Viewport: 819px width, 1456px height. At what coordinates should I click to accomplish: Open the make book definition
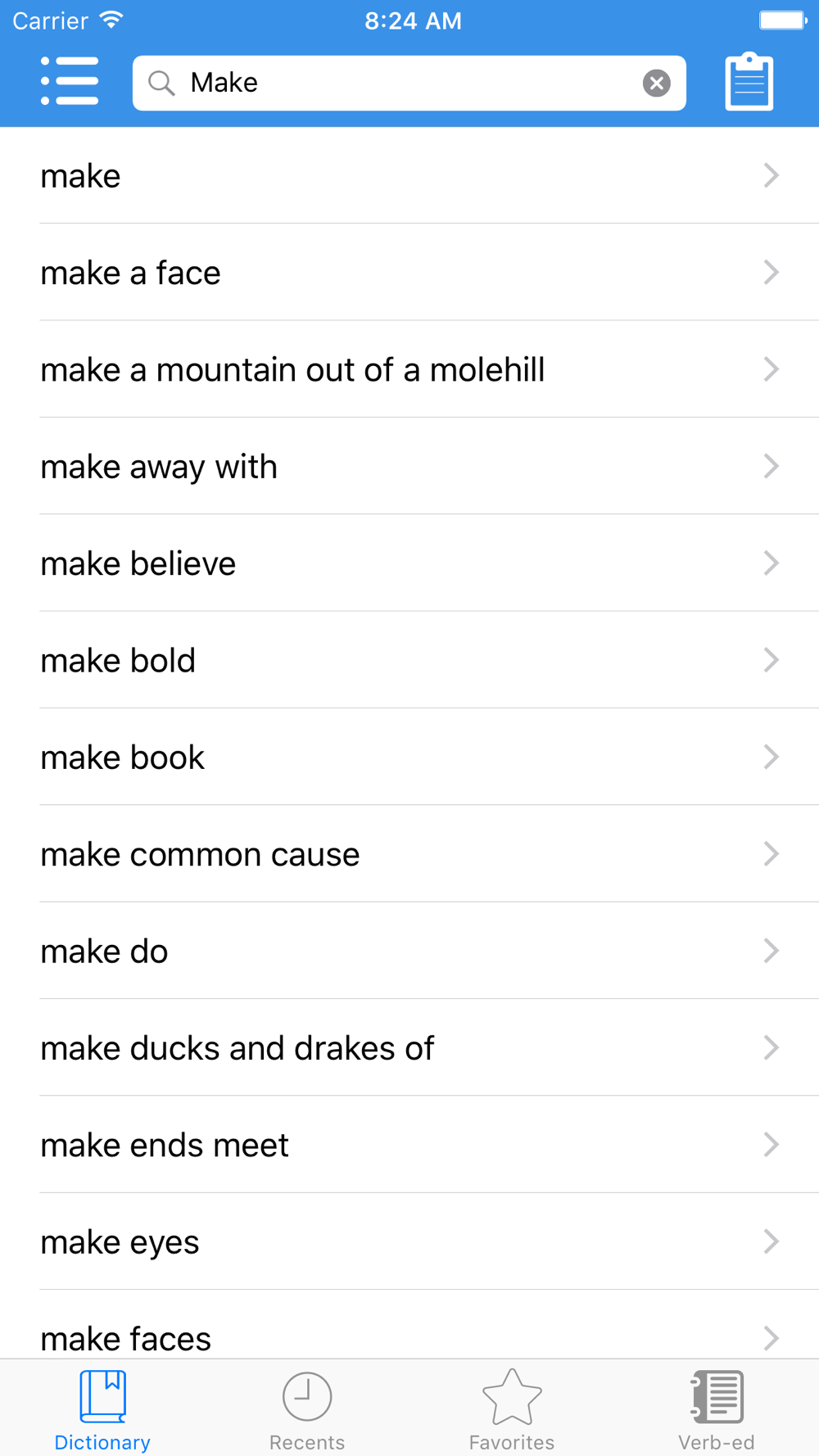(x=409, y=757)
